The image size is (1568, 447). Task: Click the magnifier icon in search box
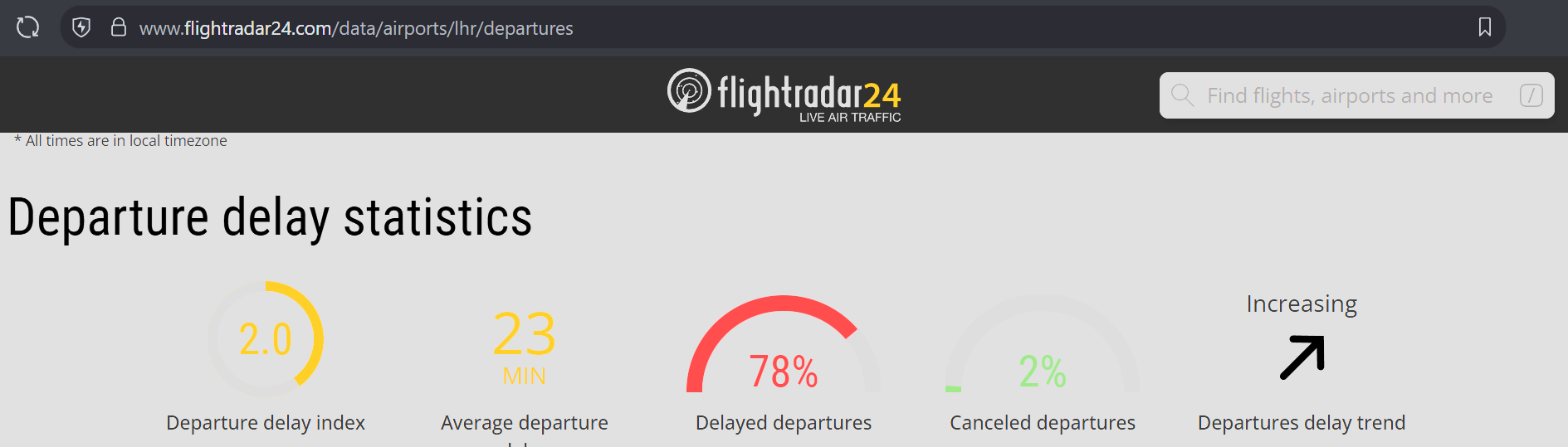[1182, 95]
